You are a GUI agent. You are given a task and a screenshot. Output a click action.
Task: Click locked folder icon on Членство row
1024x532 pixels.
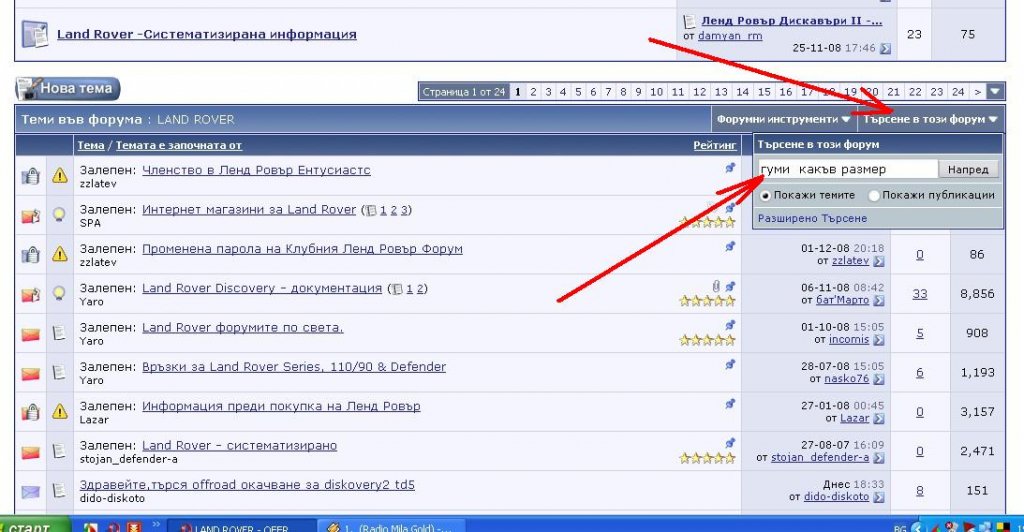click(x=31, y=176)
